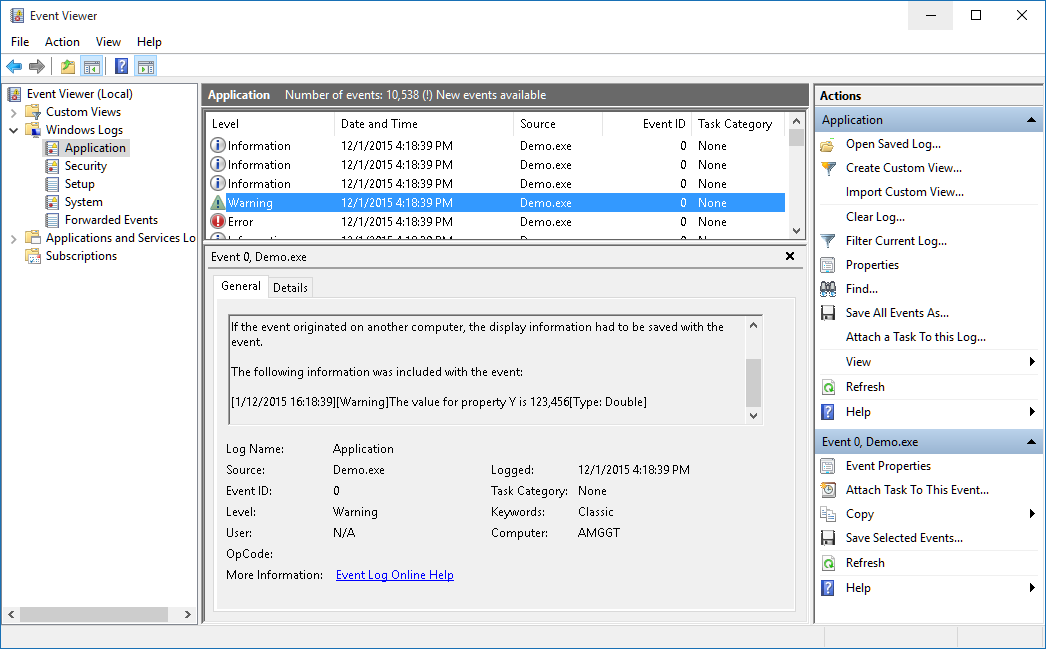Collapse the Application actions section
The image size is (1046, 649).
pos(1031,120)
